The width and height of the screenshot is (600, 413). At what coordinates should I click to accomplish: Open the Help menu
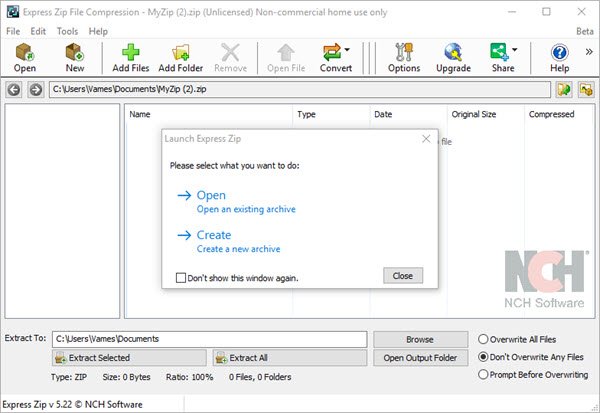[x=98, y=31]
